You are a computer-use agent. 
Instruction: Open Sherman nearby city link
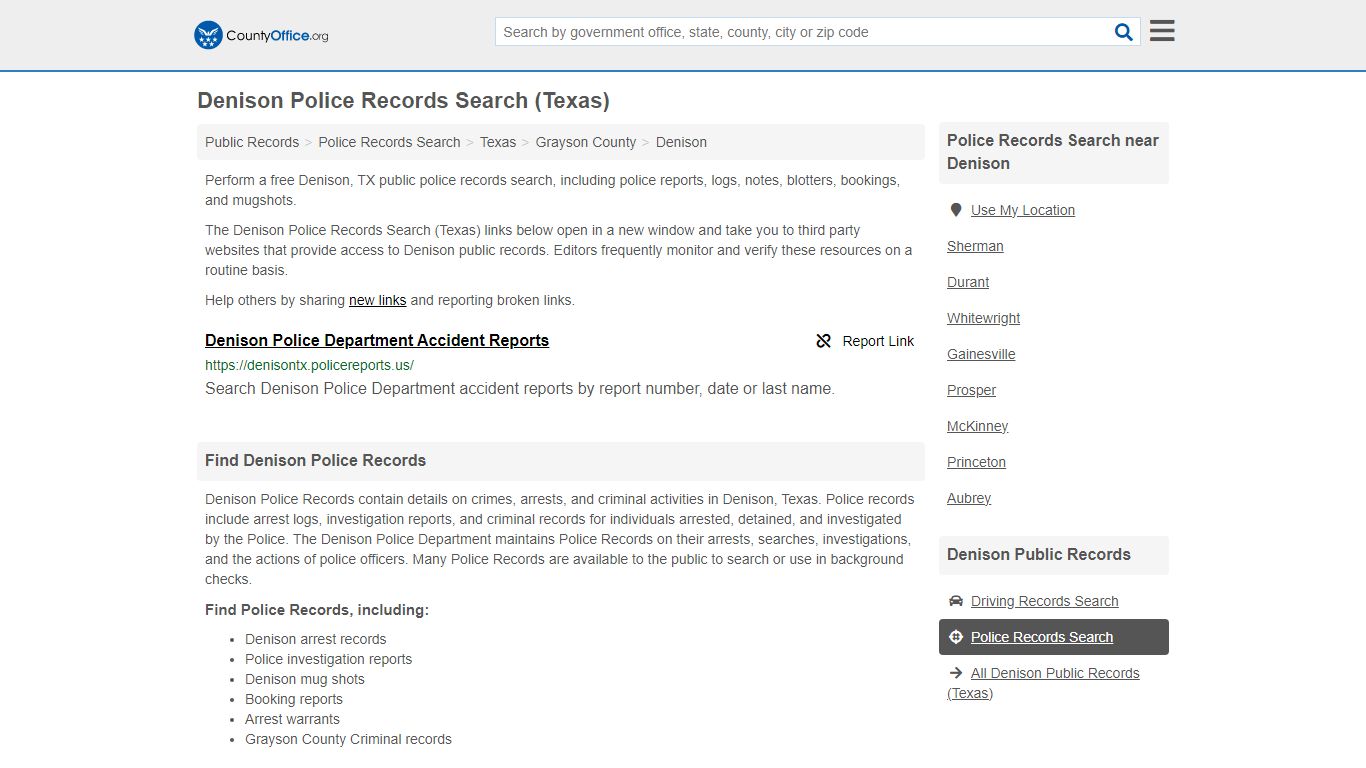click(975, 246)
